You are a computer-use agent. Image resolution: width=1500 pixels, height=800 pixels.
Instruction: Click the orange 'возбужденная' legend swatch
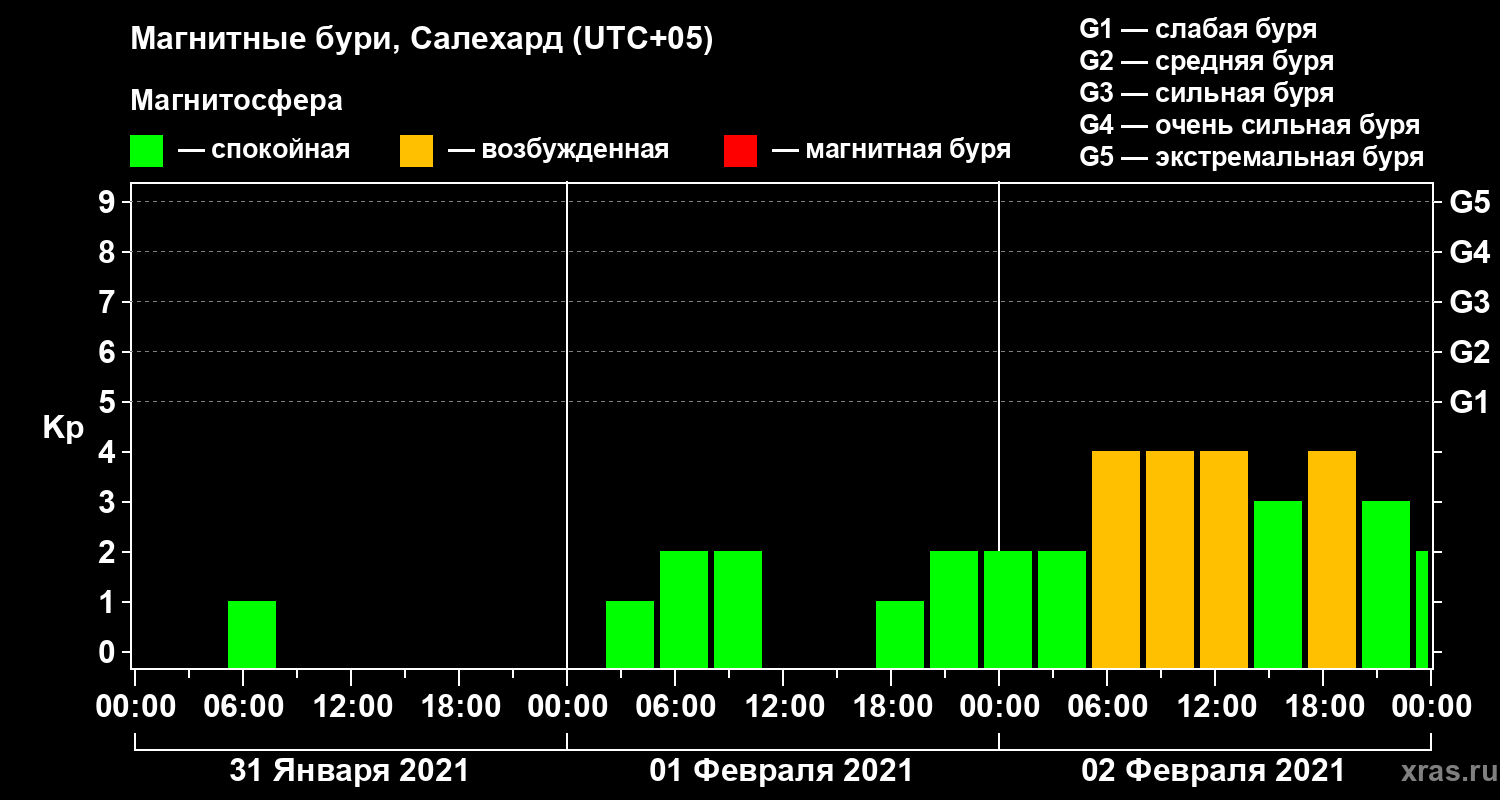tap(416, 151)
